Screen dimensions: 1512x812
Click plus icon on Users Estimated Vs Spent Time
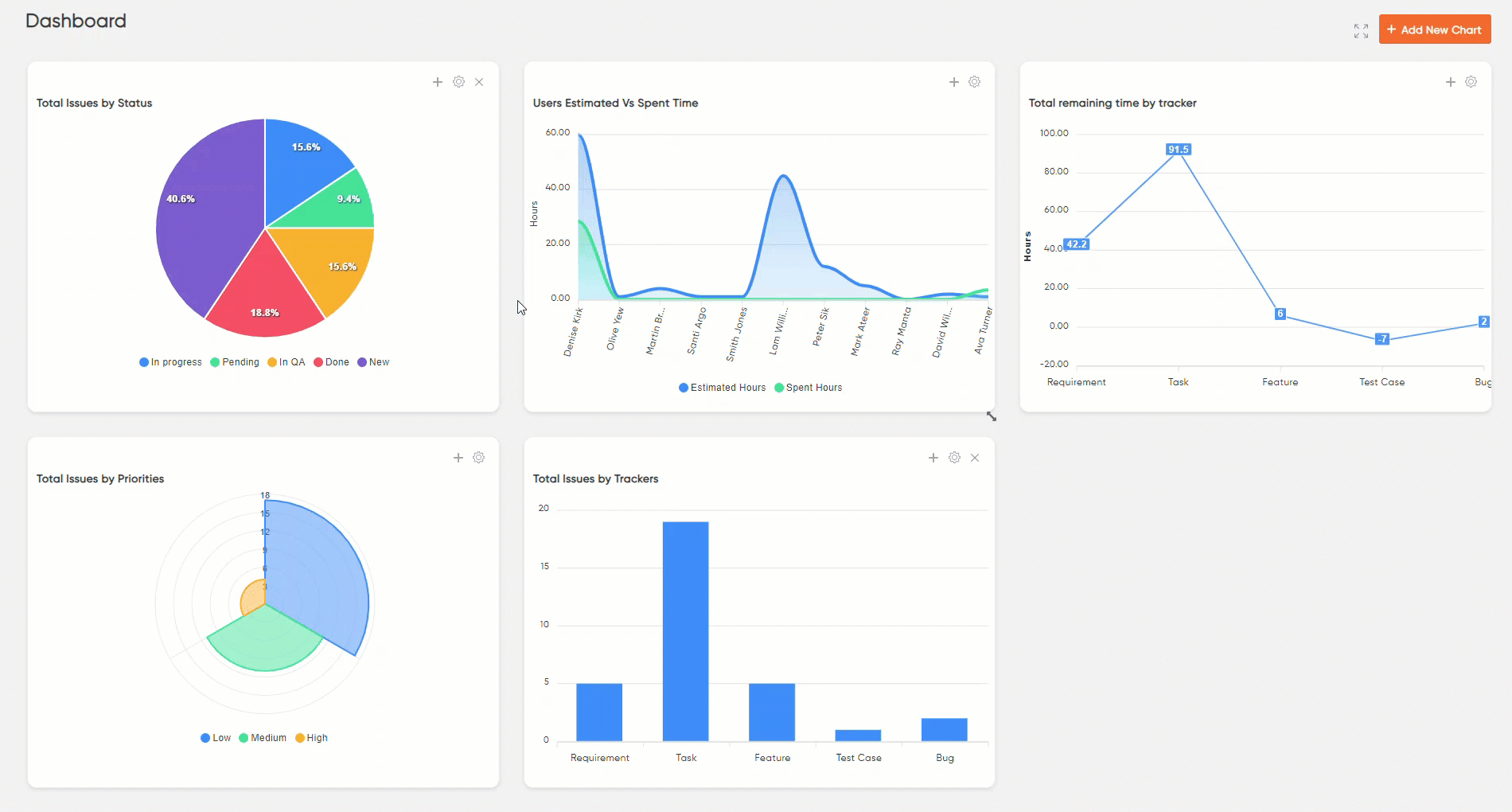pyautogui.click(x=953, y=82)
